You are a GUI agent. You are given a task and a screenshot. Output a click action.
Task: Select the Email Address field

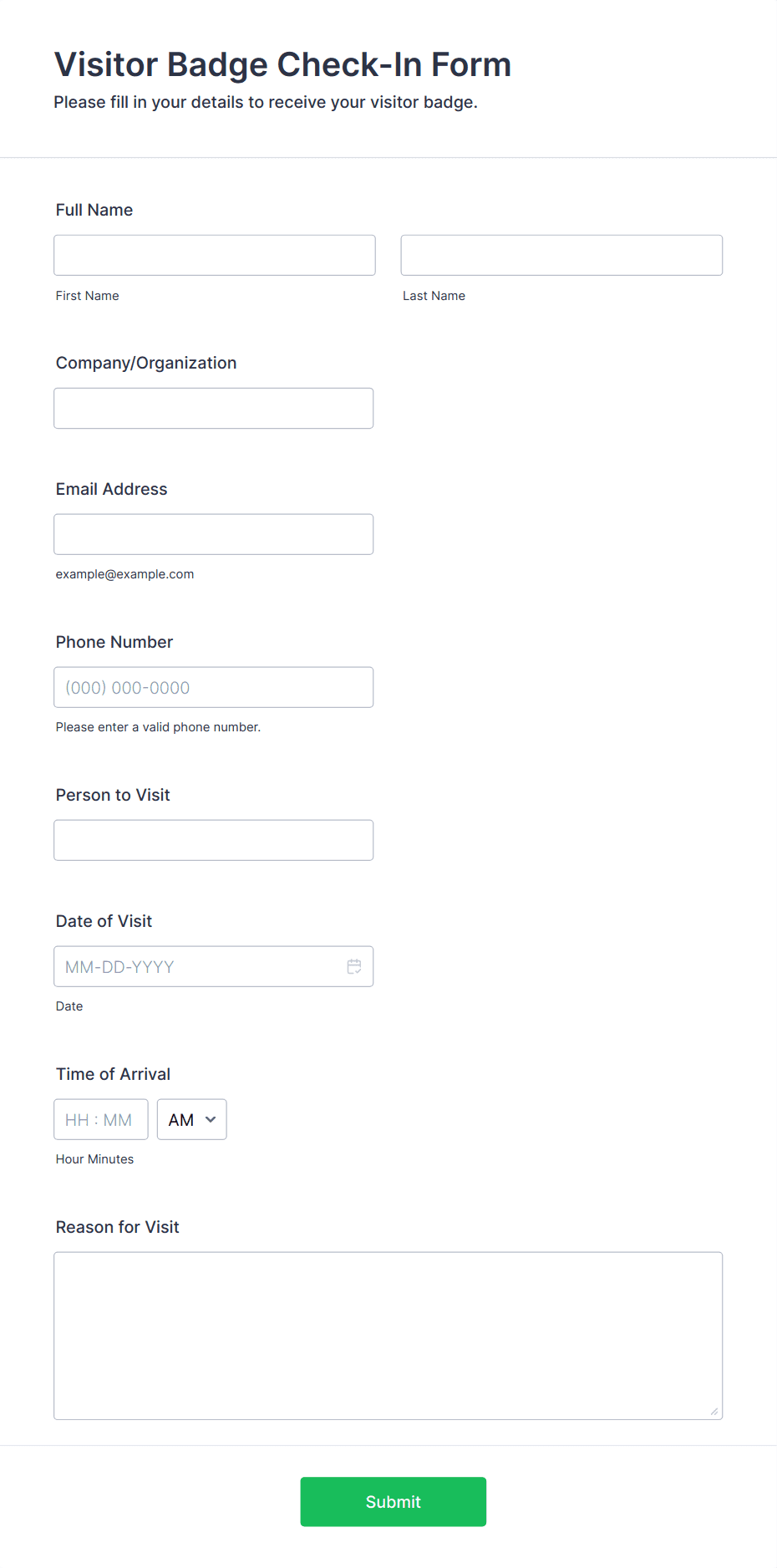(214, 534)
